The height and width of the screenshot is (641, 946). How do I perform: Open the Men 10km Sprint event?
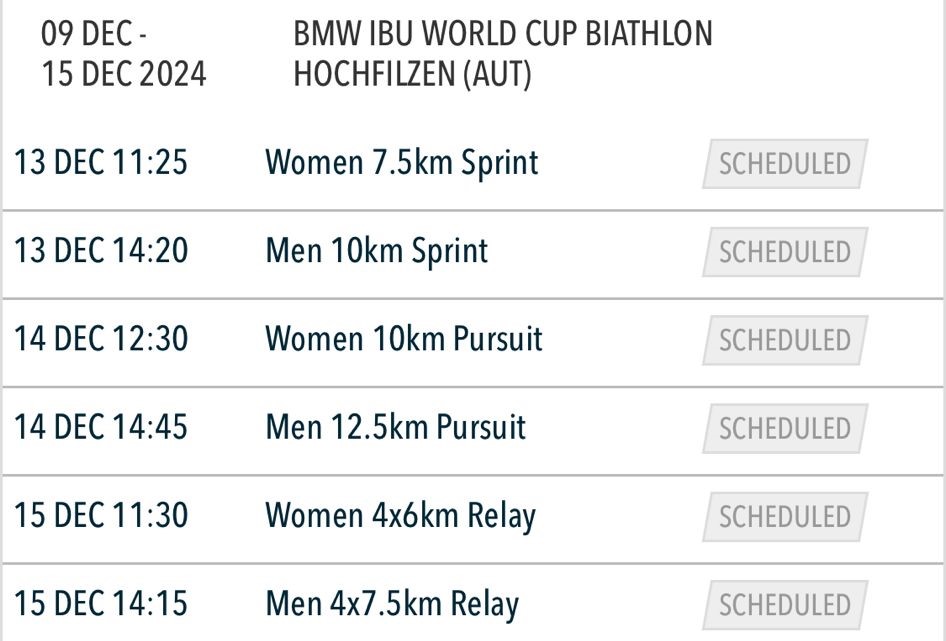tap(376, 252)
